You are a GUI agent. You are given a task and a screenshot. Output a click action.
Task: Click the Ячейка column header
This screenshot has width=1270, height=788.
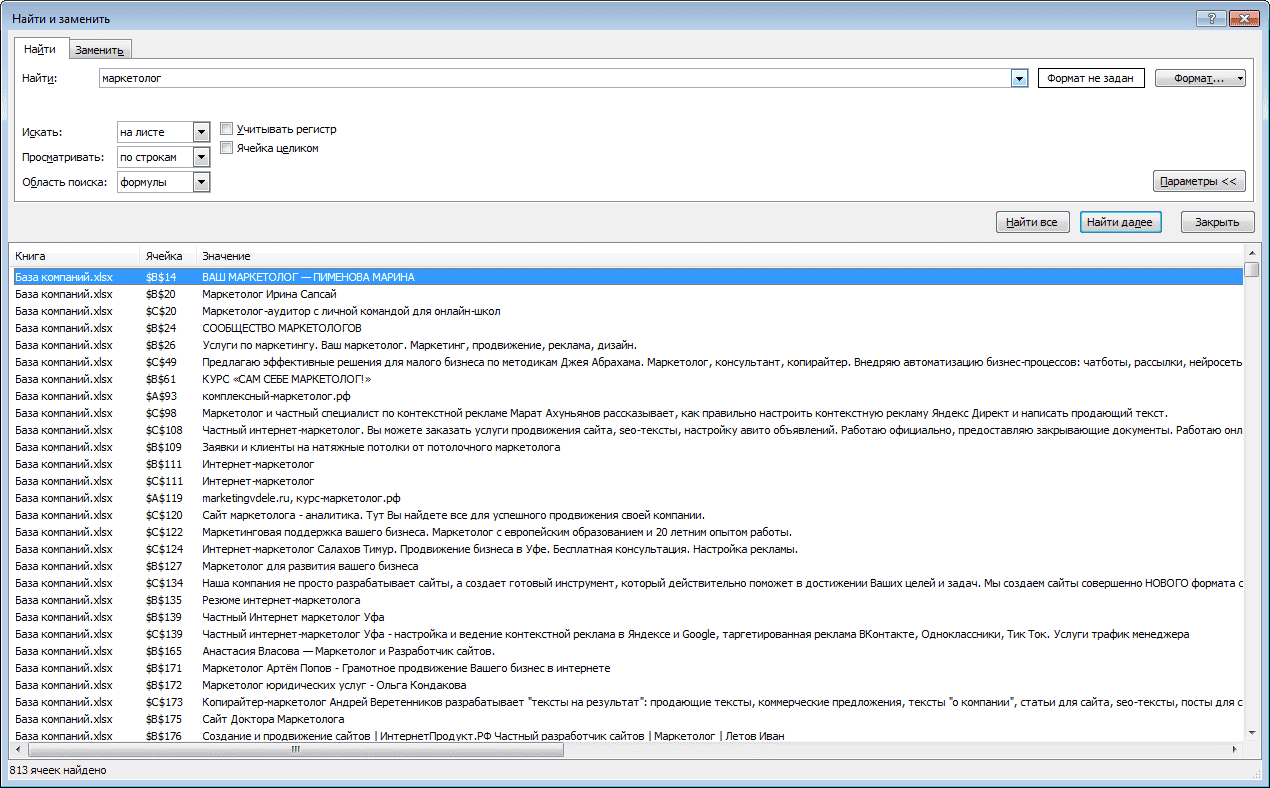167,256
